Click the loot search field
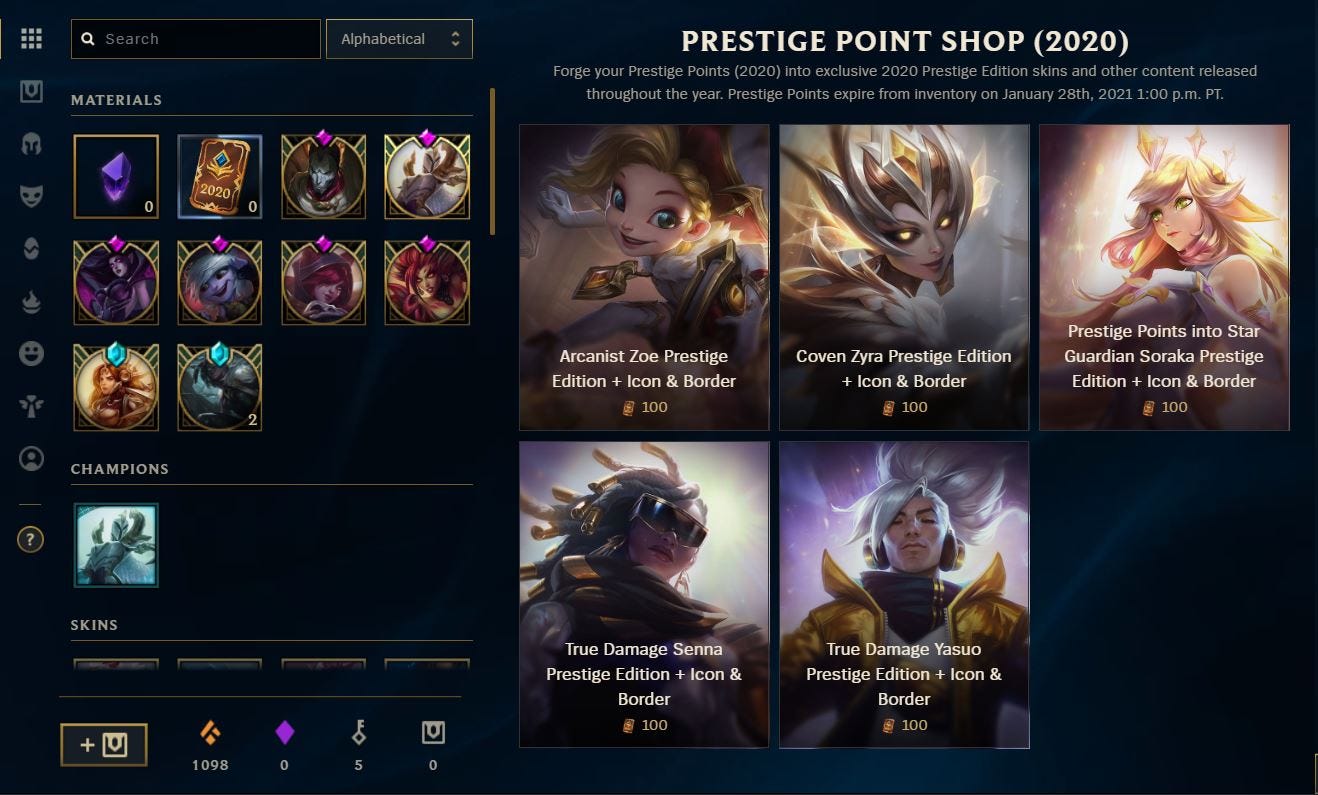This screenshot has height=795, width=1318. click(196, 39)
